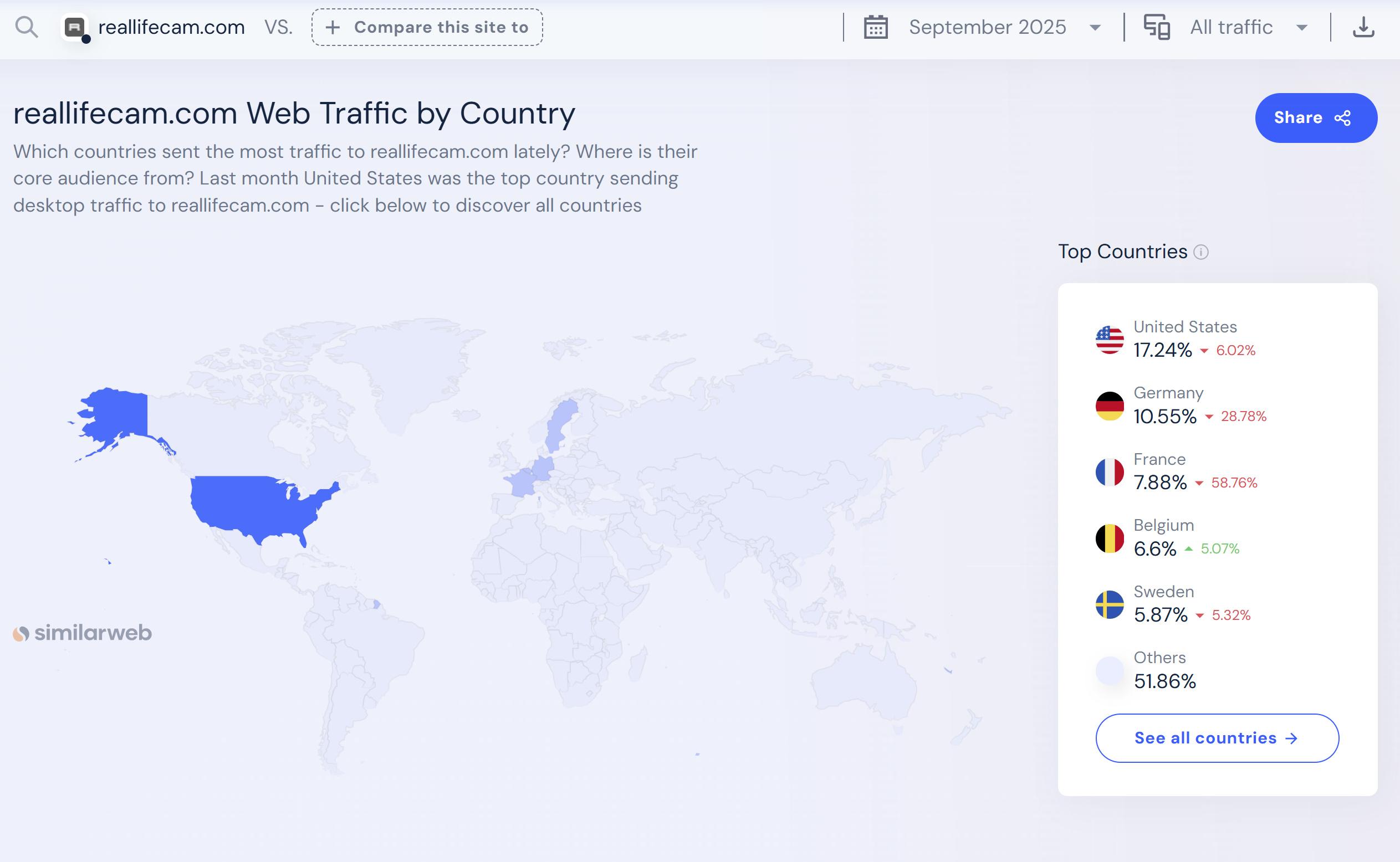Click the calendar icon beside September 2025
Image resolution: width=1400 pixels, height=862 pixels.
click(x=875, y=27)
